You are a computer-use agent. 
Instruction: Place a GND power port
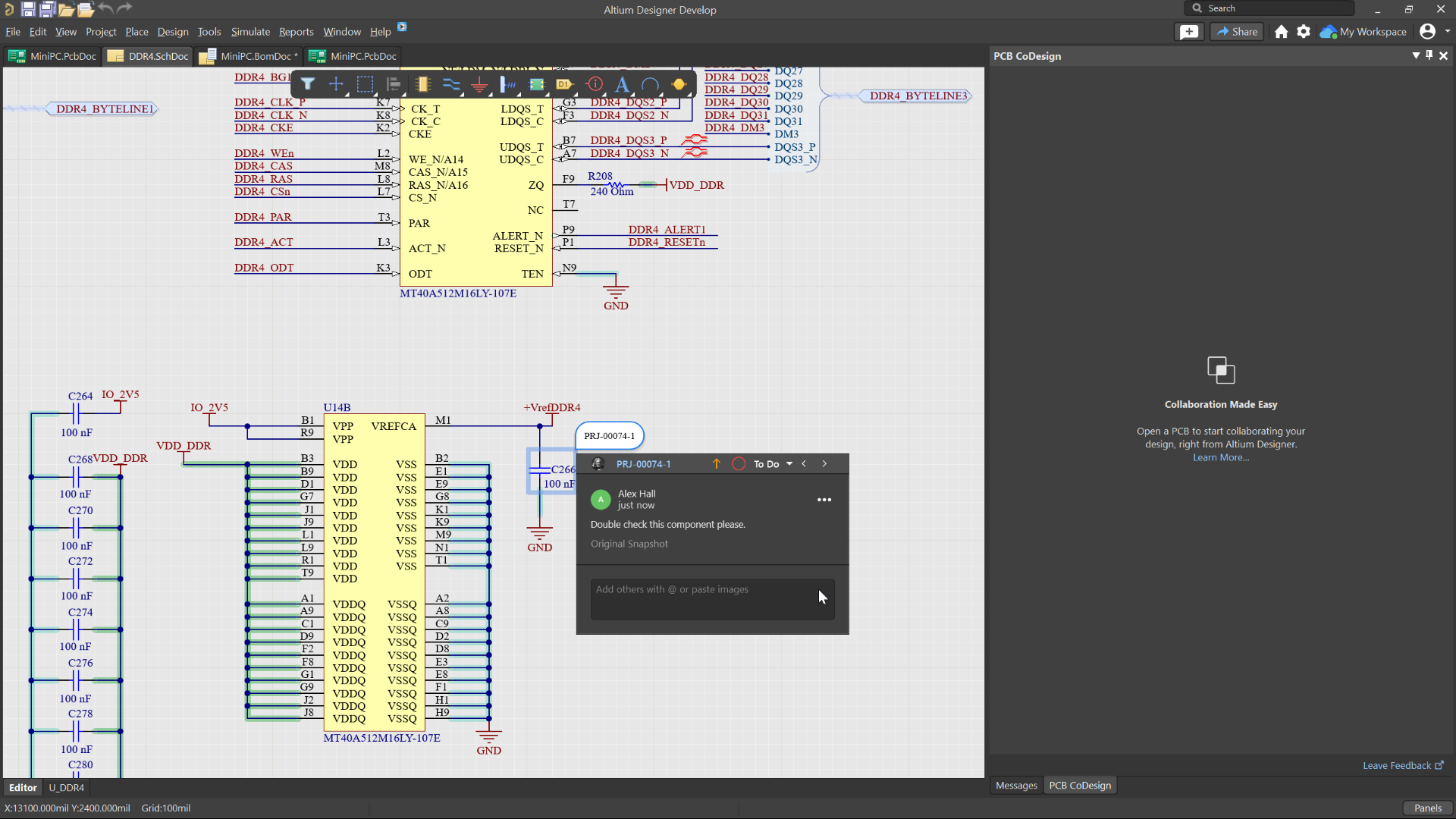pos(479,84)
